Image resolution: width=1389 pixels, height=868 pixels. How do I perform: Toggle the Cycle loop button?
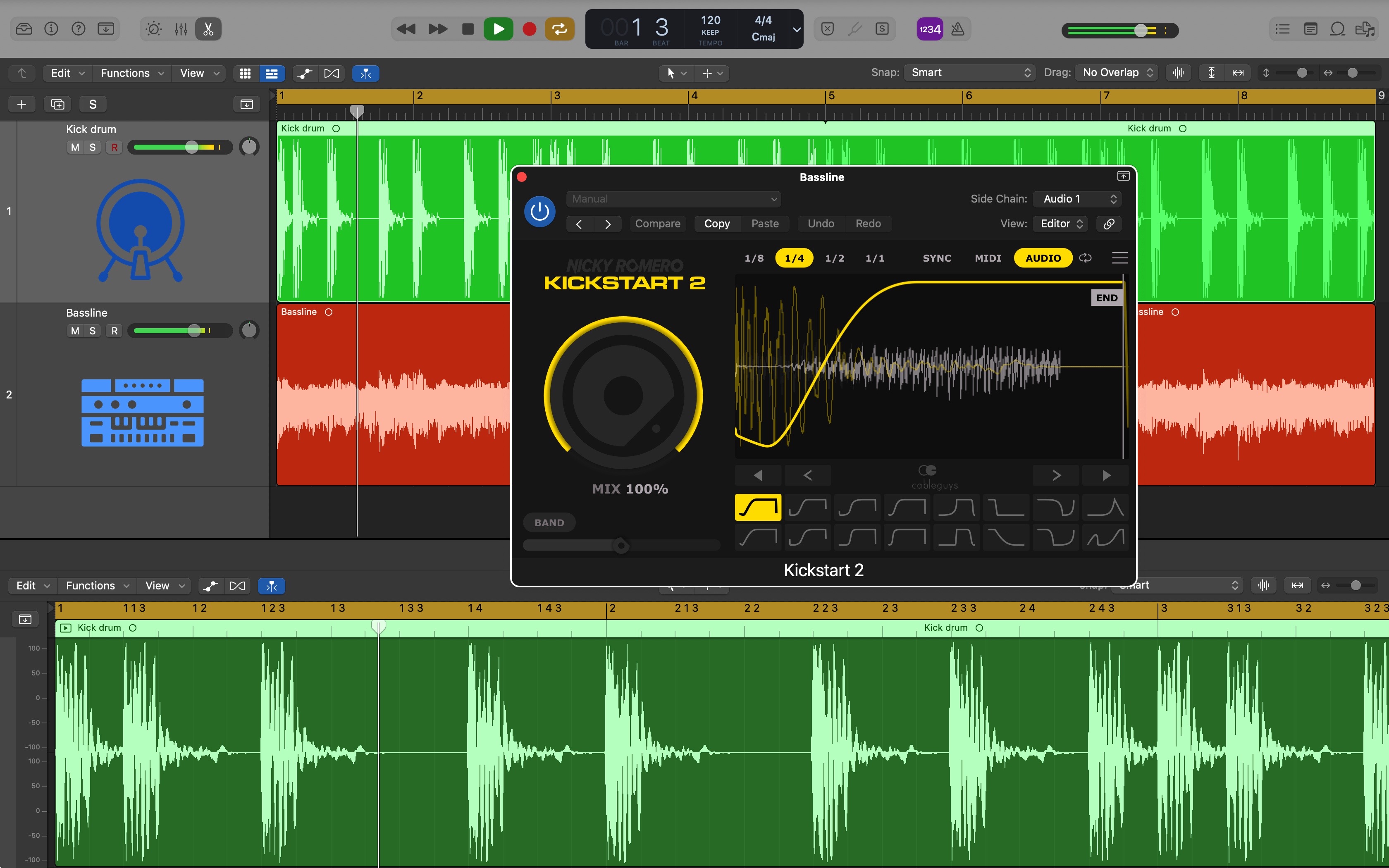pyautogui.click(x=560, y=29)
